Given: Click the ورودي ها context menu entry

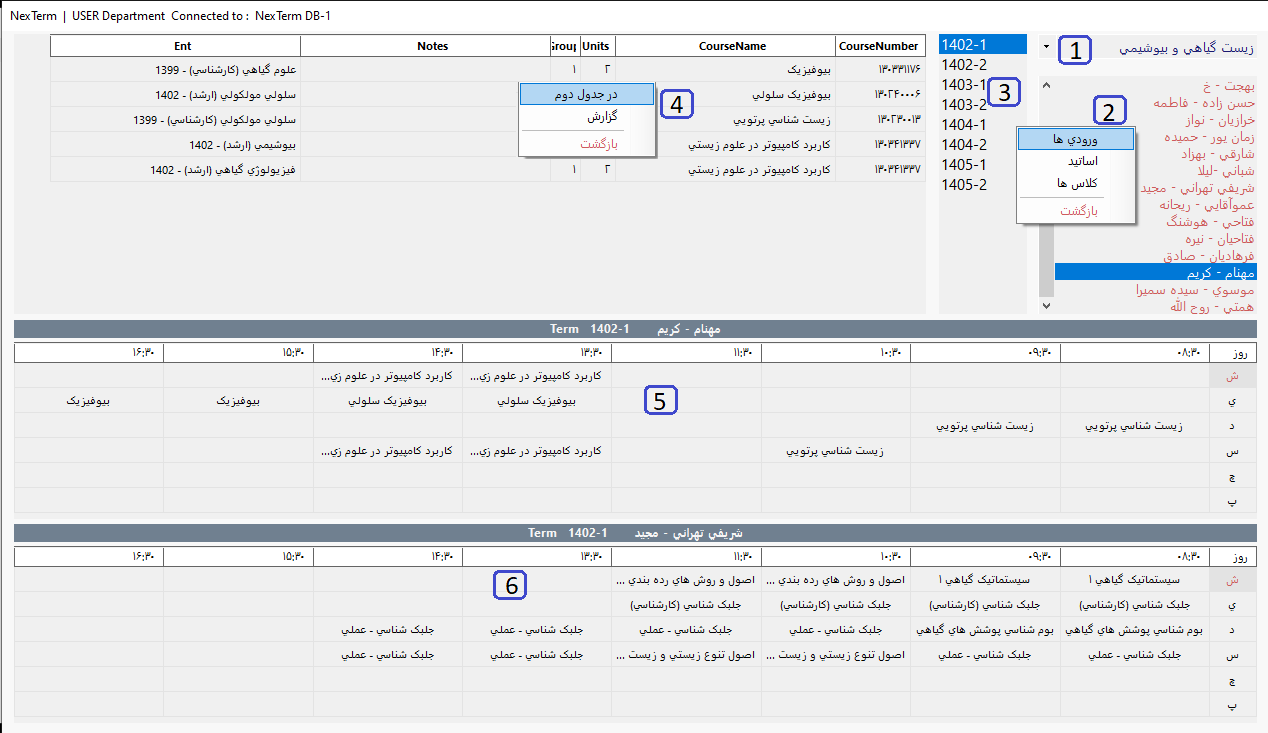Looking at the screenshot, I should point(1075,139).
